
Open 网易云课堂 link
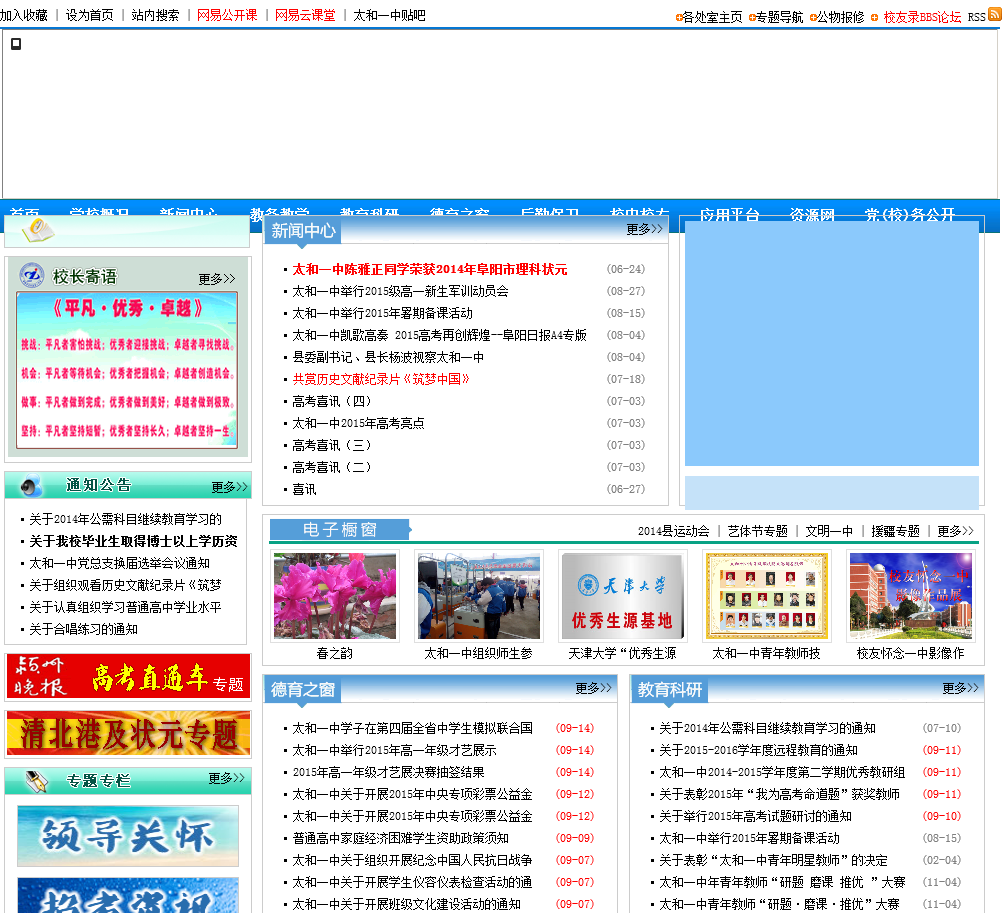click(x=305, y=15)
